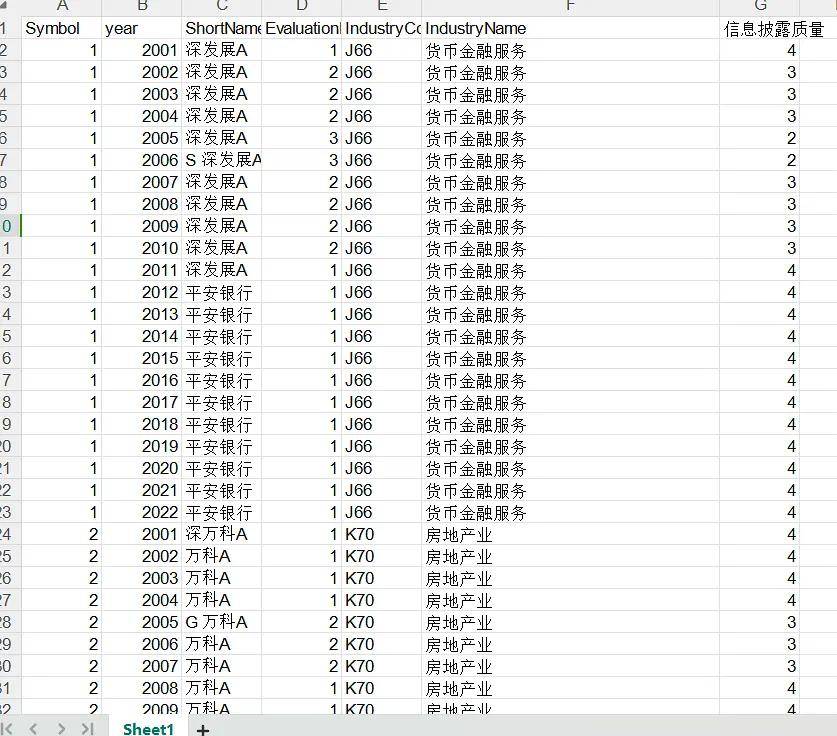Select row 10 by clicking its row number
The image size is (837, 736).
point(7,225)
